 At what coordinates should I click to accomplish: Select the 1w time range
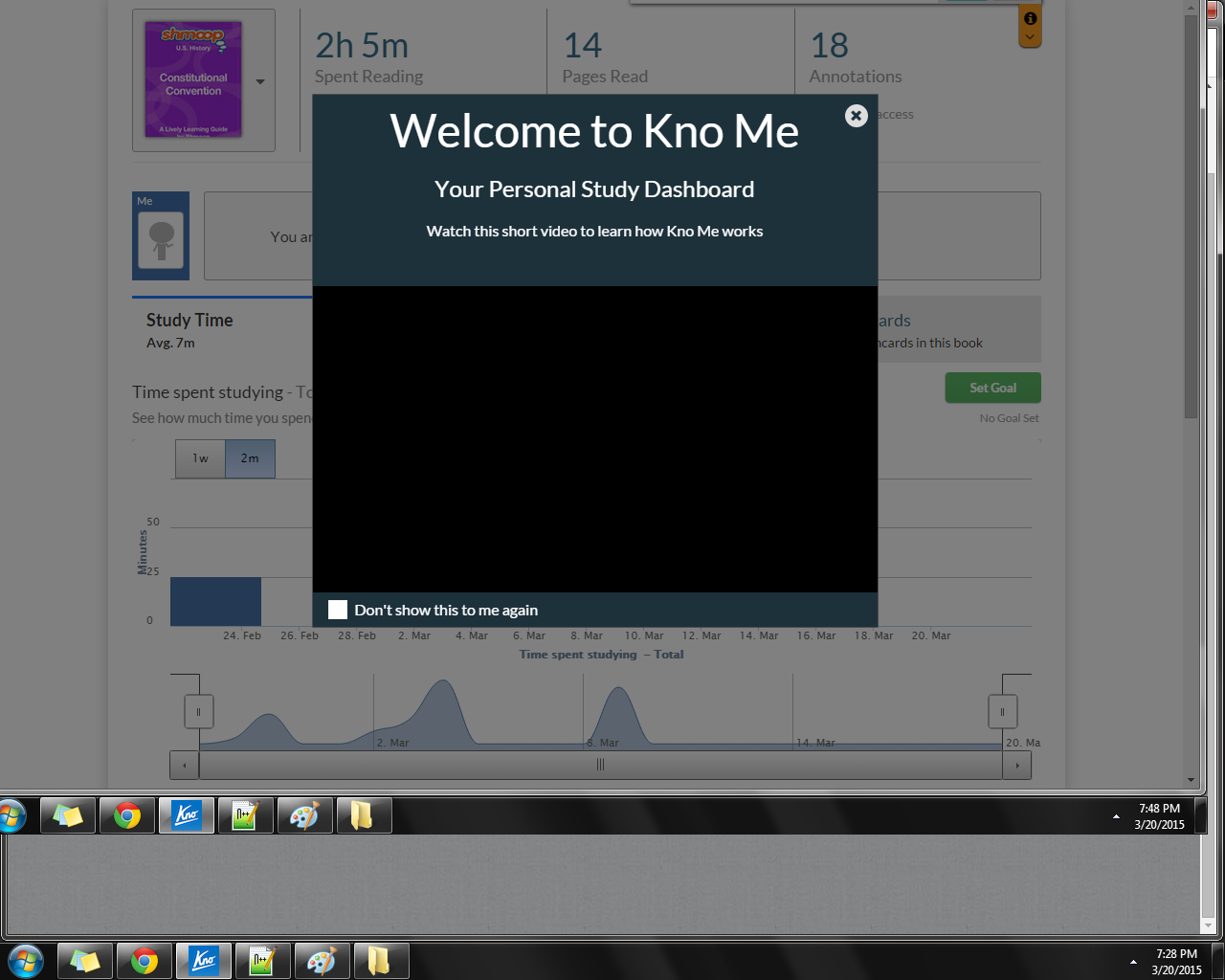point(200,458)
